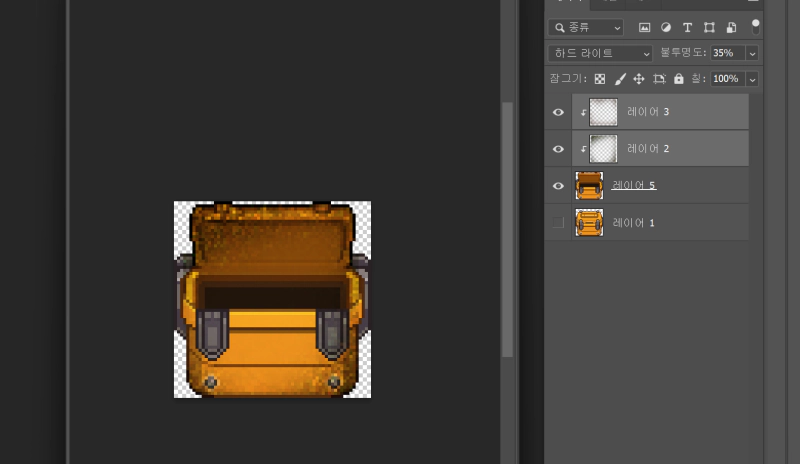Click the 레이어 1 layer name

pyautogui.click(x=633, y=222)
